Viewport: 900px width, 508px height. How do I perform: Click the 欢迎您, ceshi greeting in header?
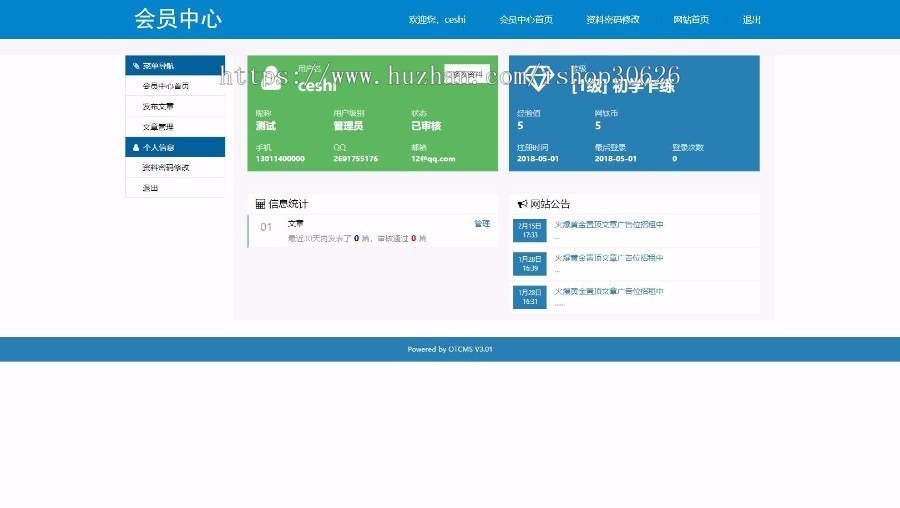[437, 20]
